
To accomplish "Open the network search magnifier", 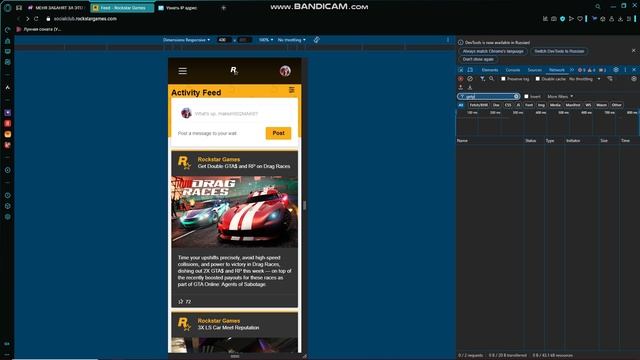I will (x=492, y=79).
